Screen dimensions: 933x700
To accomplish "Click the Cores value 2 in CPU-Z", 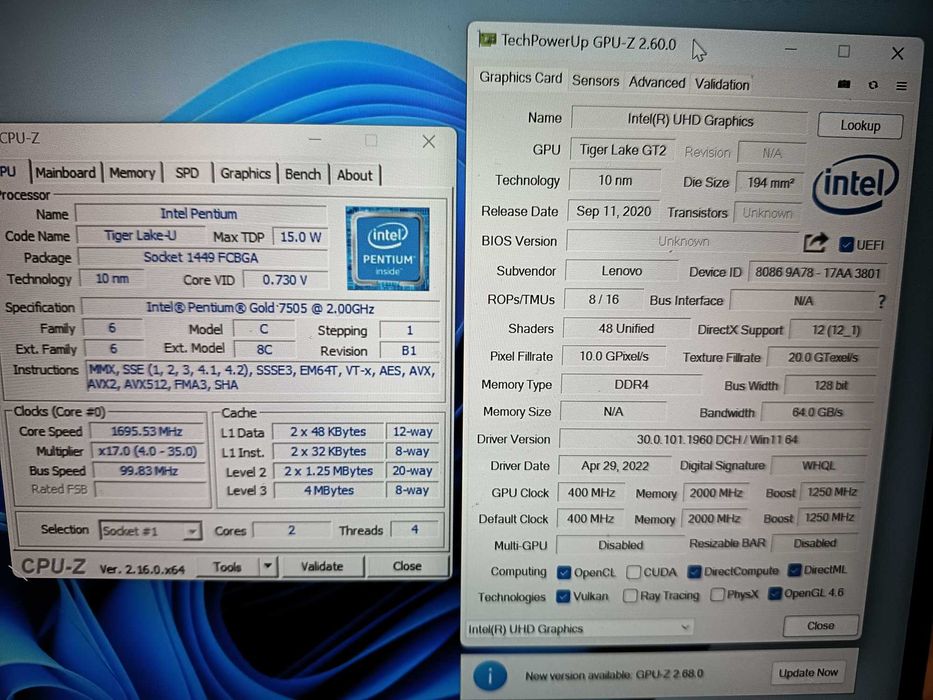I will point(292,530).
